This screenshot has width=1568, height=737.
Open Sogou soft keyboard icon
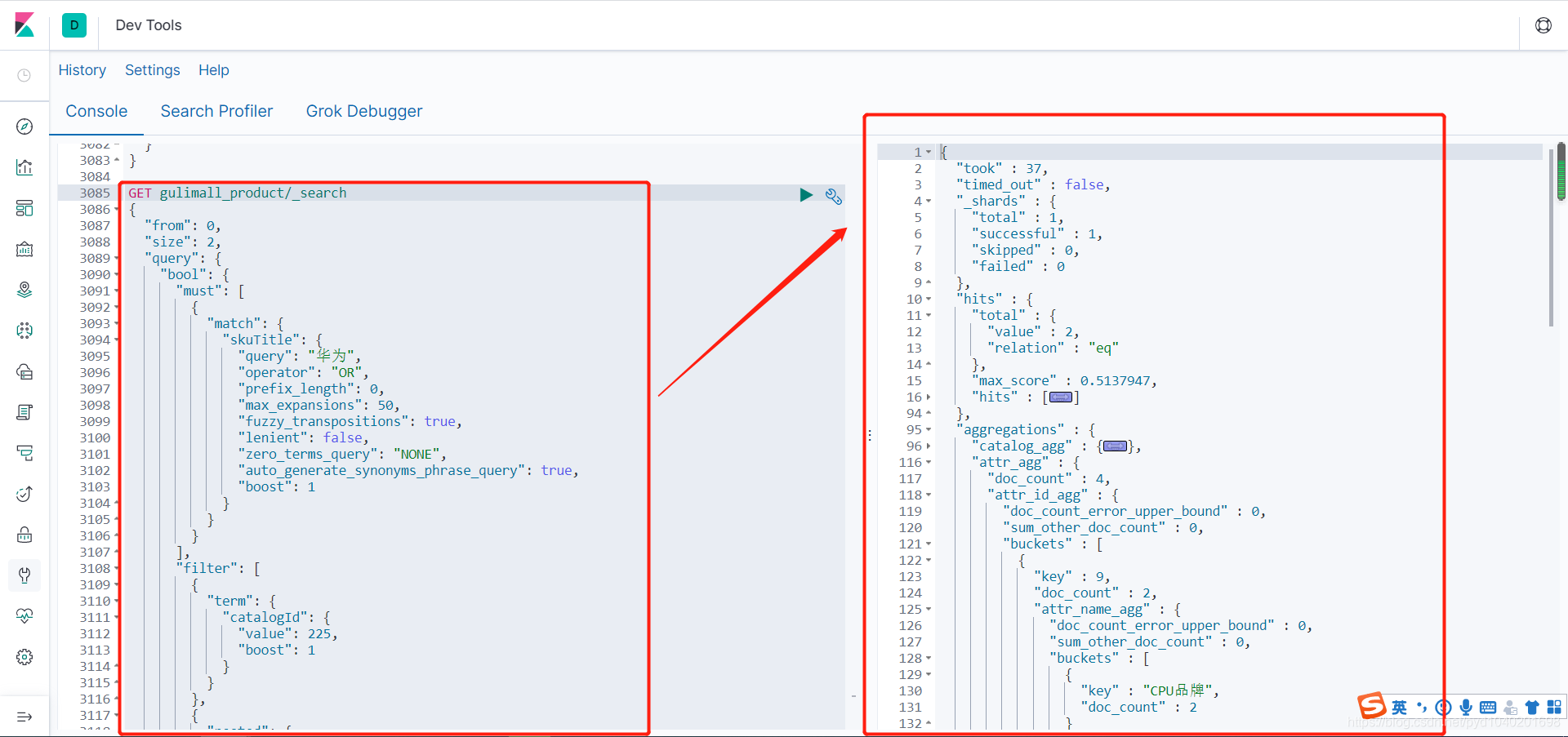1488,708
